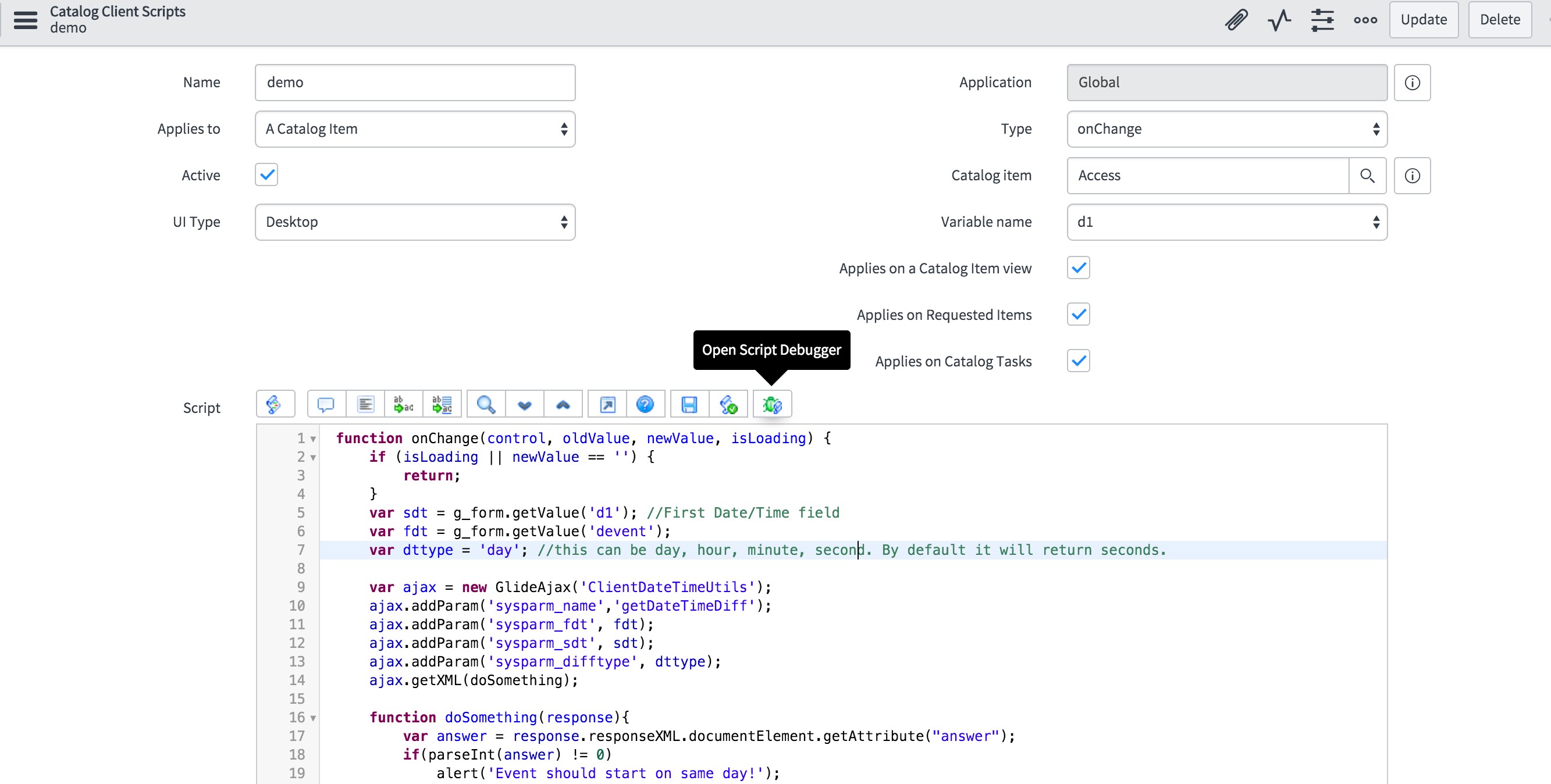Open the Variable name dropdown showing d1
This screenshot has height=784, width=1551.
pyautogui.click(x=1227, y=222)
